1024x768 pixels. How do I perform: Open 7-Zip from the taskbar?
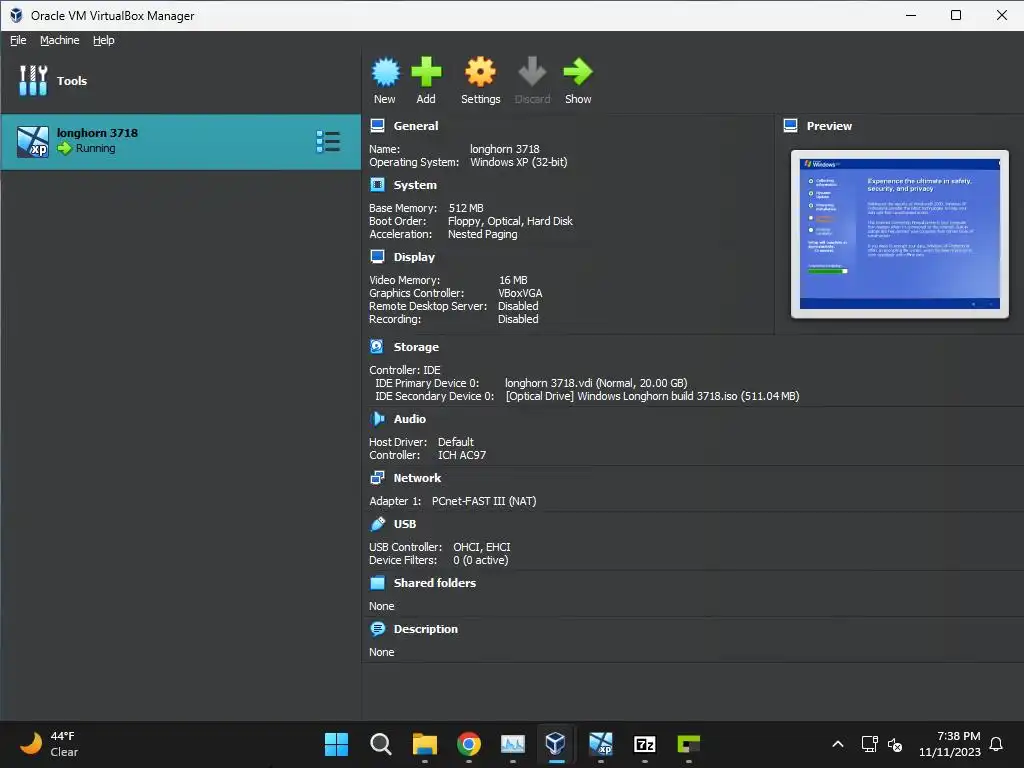coord(645,744)
